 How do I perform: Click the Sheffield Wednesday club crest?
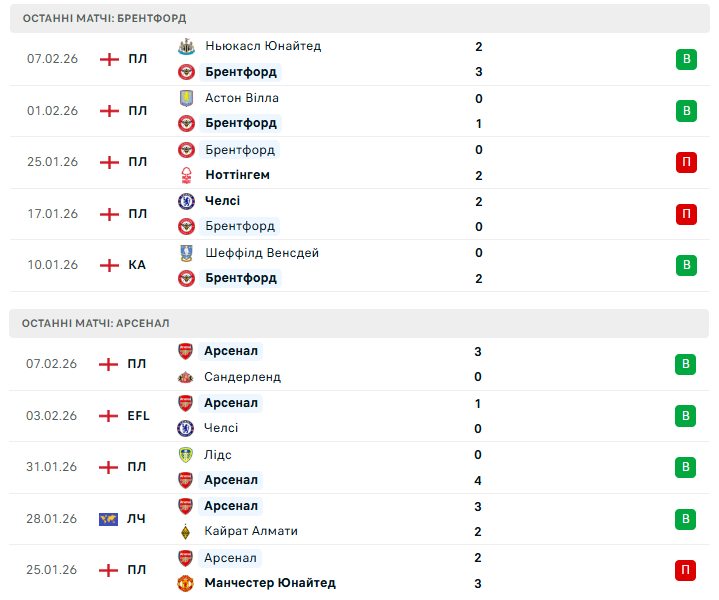(186, 253)
